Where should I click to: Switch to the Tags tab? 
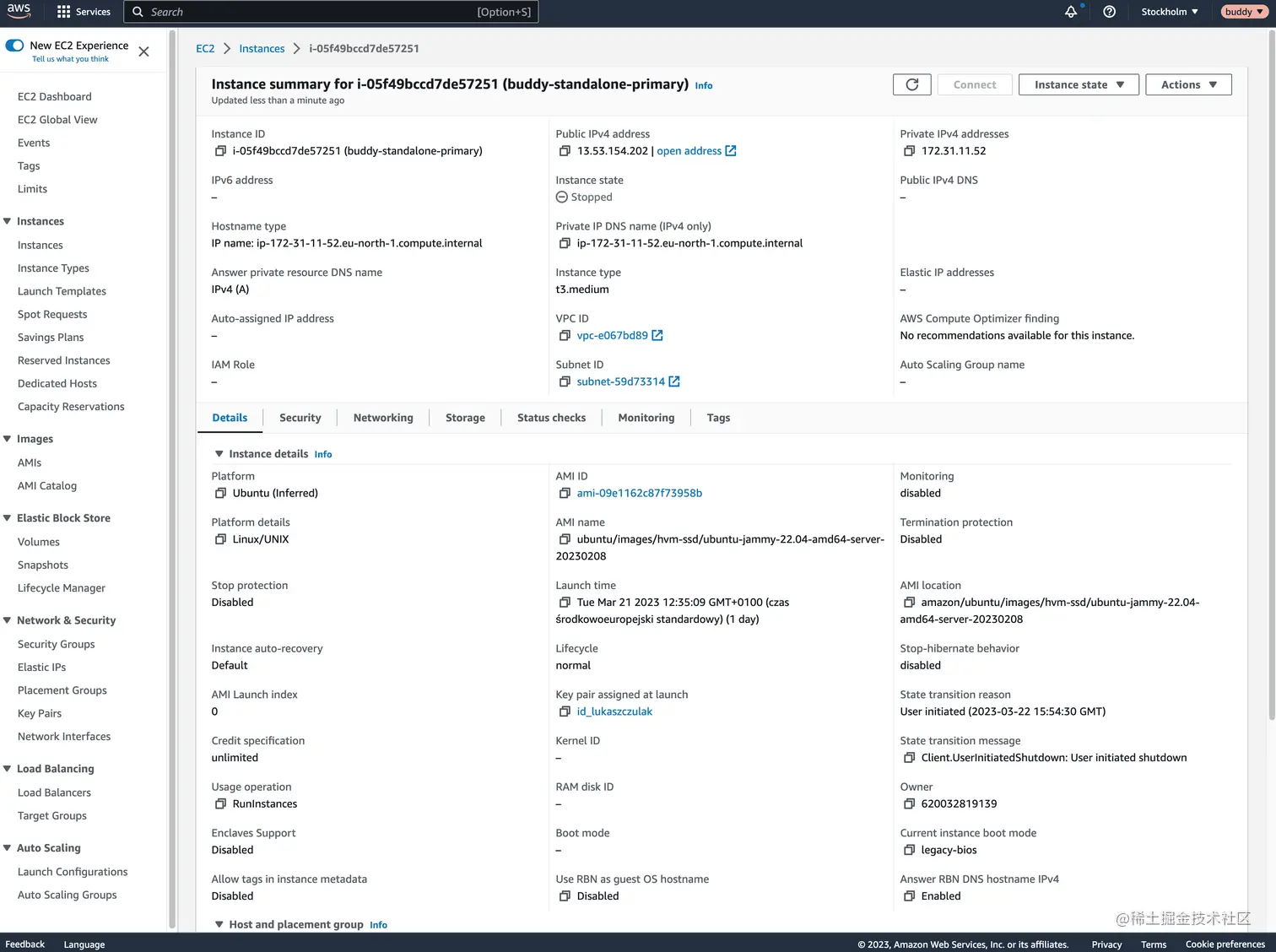click(x=718, y=418)
